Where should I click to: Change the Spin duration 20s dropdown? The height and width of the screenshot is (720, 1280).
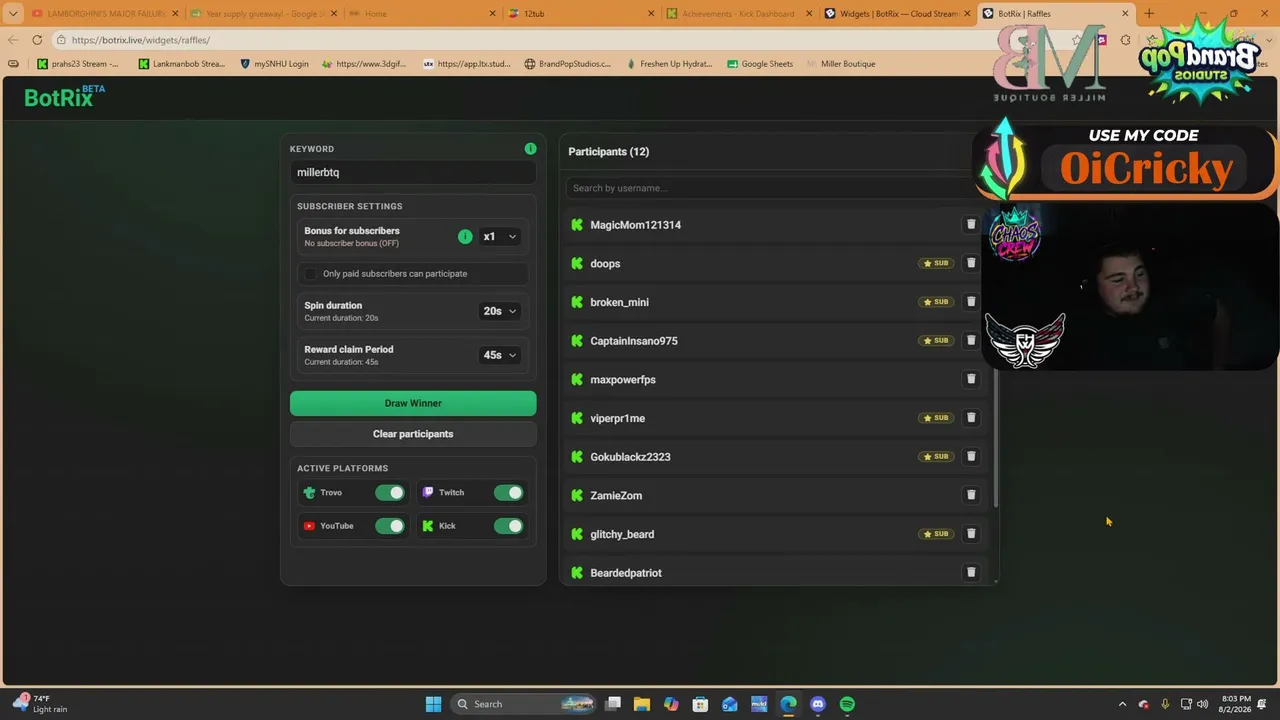tap(499, 311)
